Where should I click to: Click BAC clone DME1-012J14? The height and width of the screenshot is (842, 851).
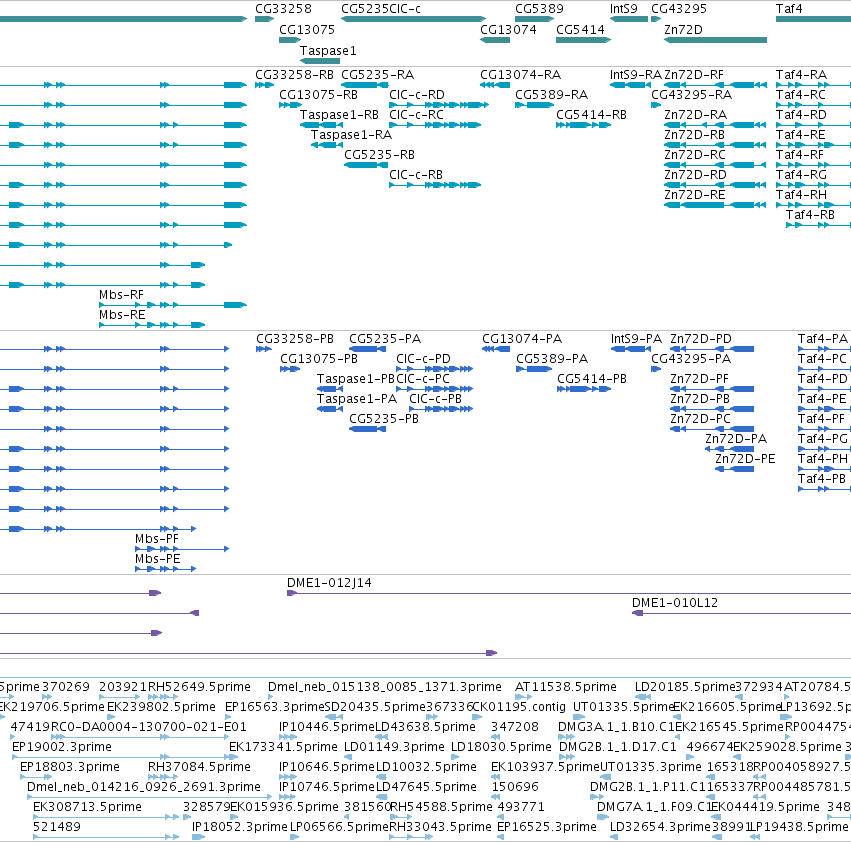(x=569, y=593)
